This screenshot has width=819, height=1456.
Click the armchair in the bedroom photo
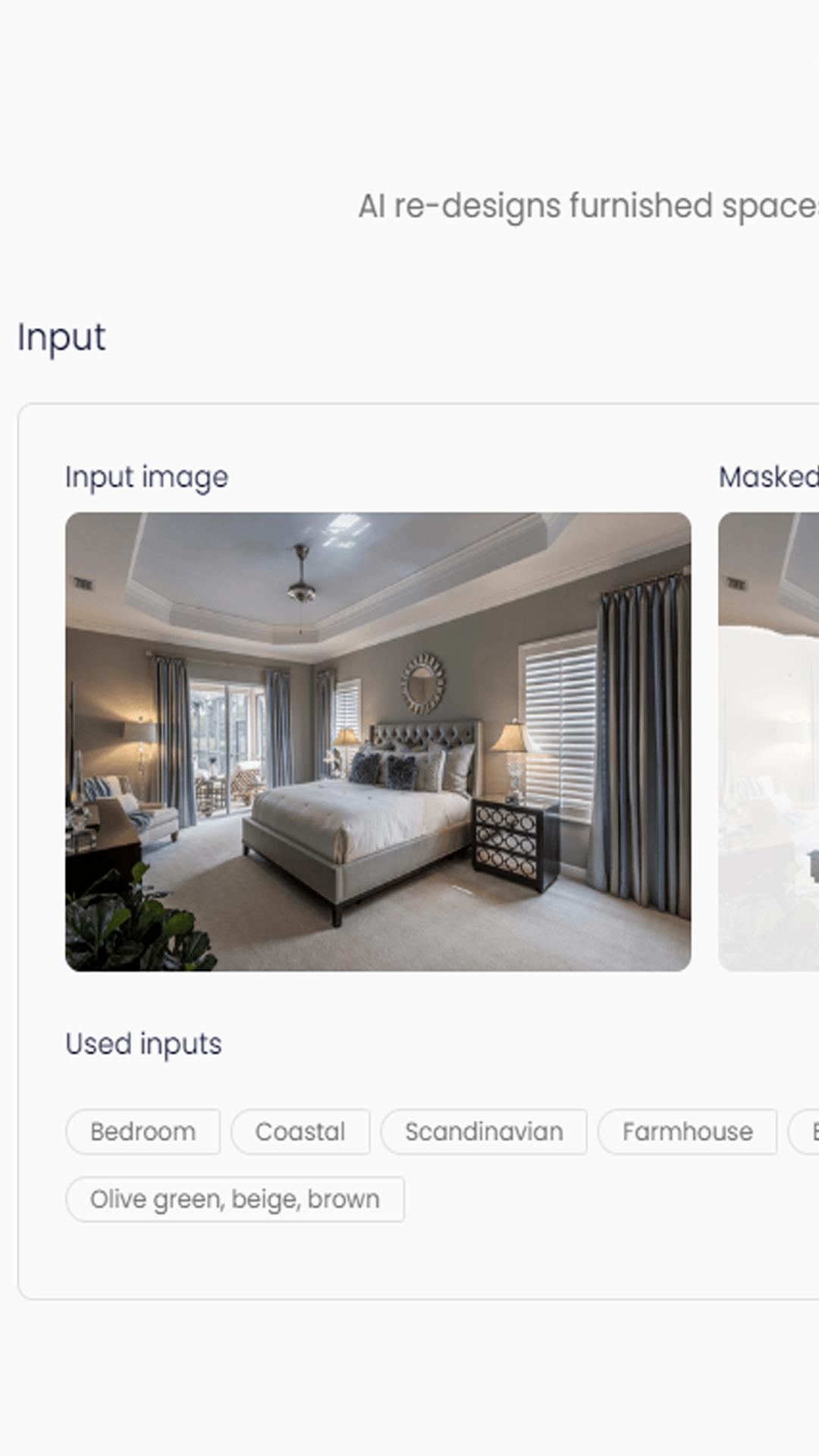pyautogui.click(x=133, y=811)
